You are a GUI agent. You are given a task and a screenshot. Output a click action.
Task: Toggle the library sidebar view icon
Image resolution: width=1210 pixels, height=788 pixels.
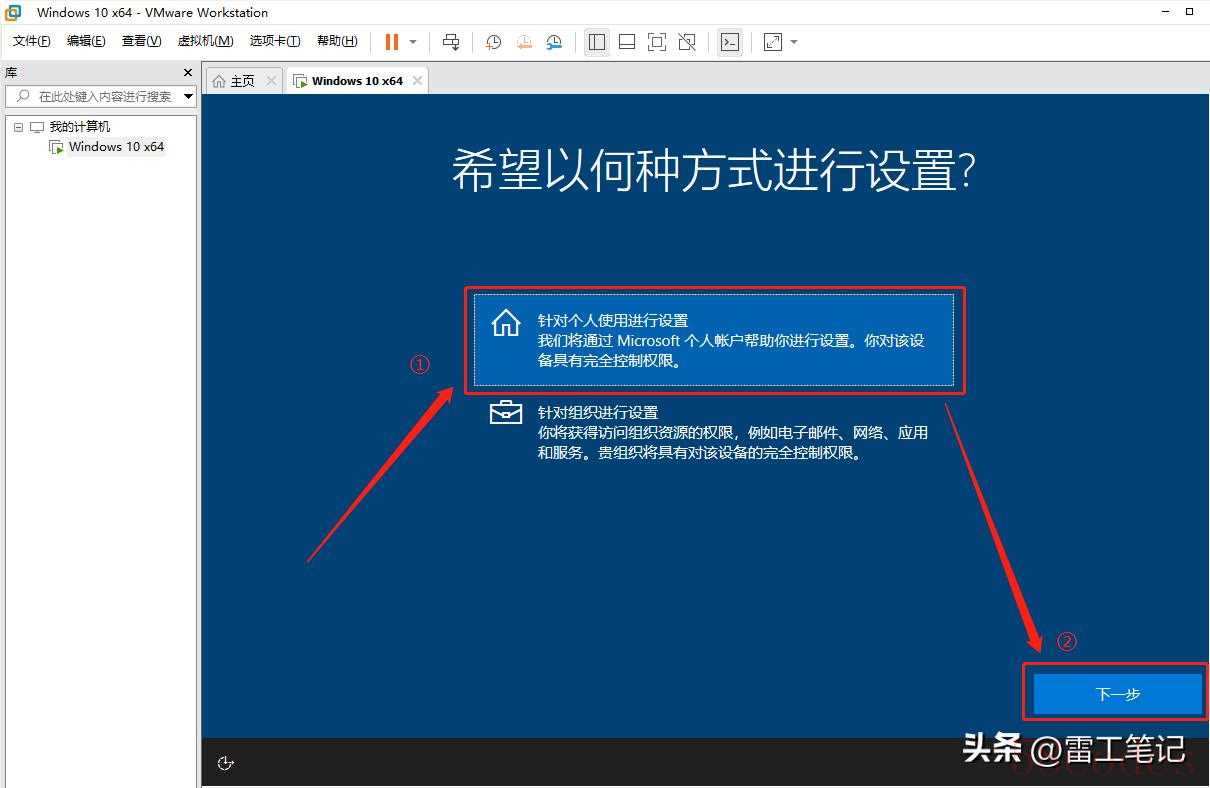point(597,42)
